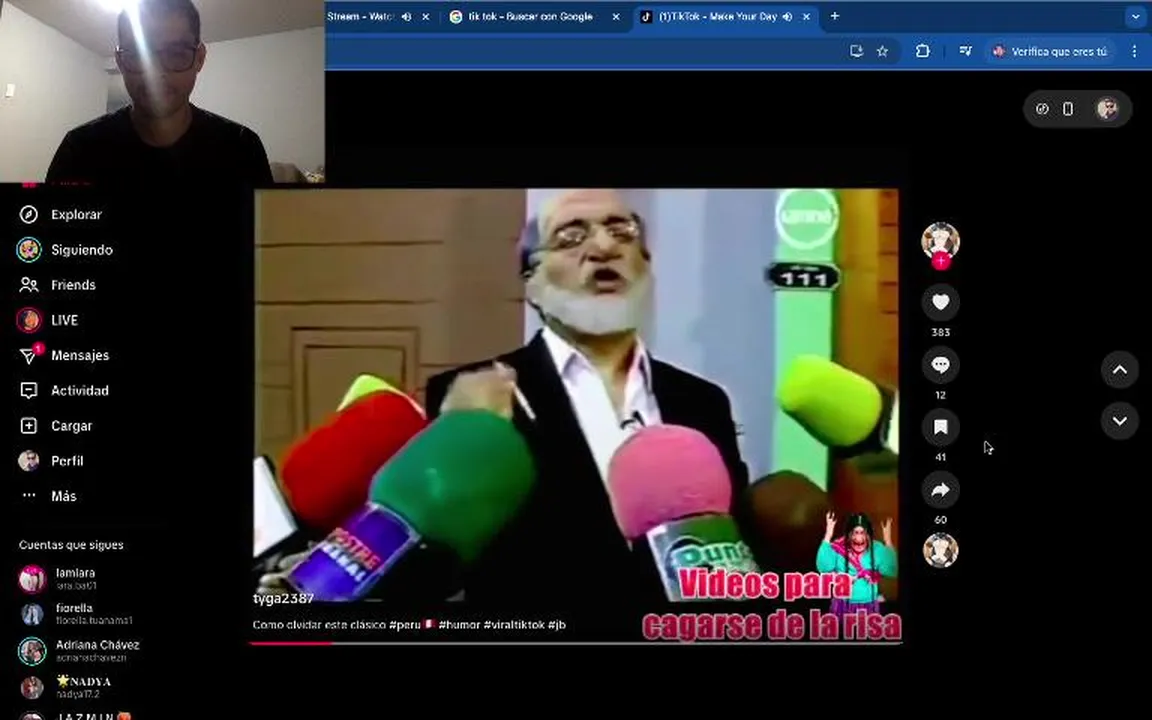Screen dimensions: 1152x720
Task: Click the tyga2387 username link
Action: click(284, 599)
